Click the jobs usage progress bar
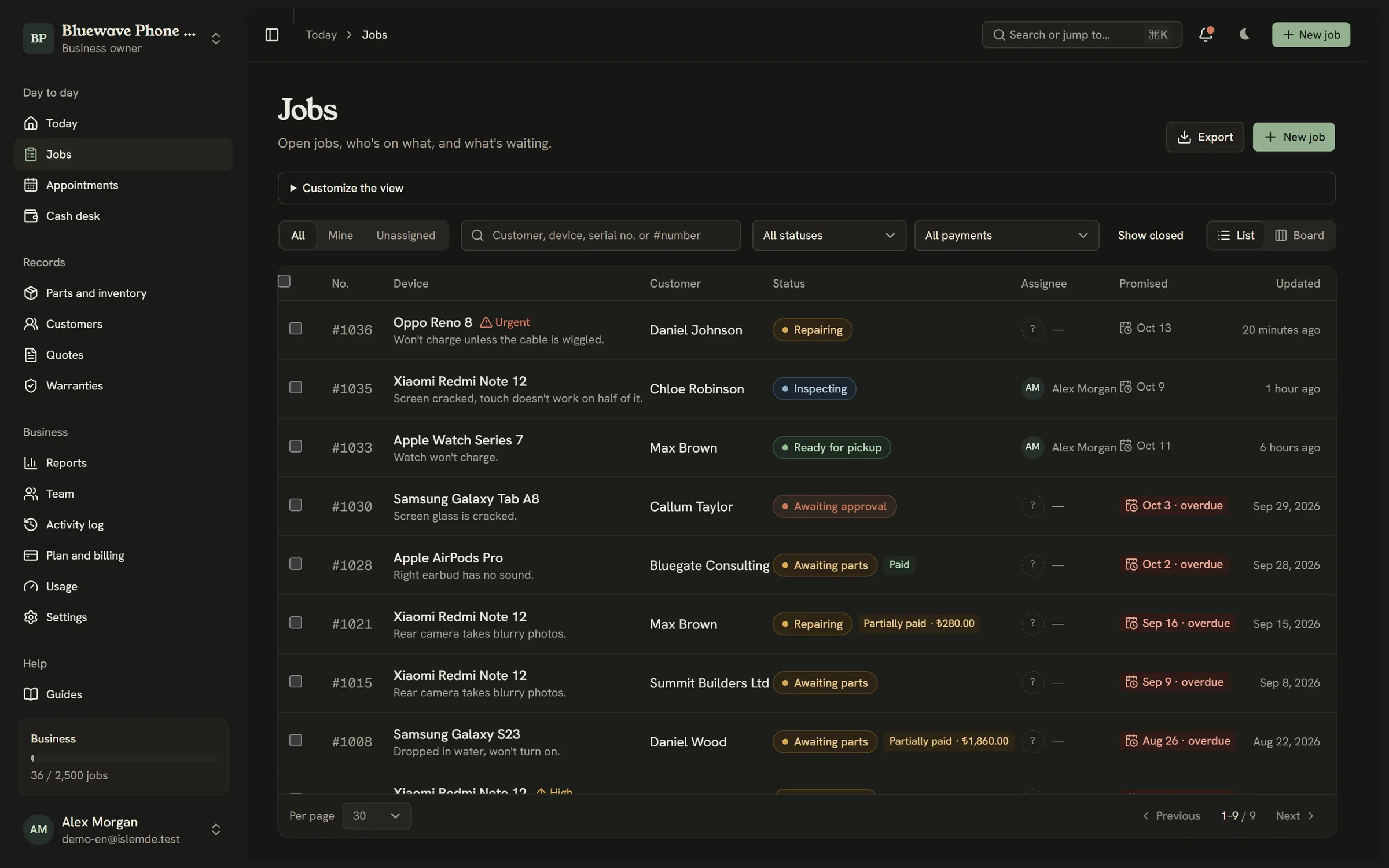The height and width of the screenshot is (868, 1389). click(123, 758)
